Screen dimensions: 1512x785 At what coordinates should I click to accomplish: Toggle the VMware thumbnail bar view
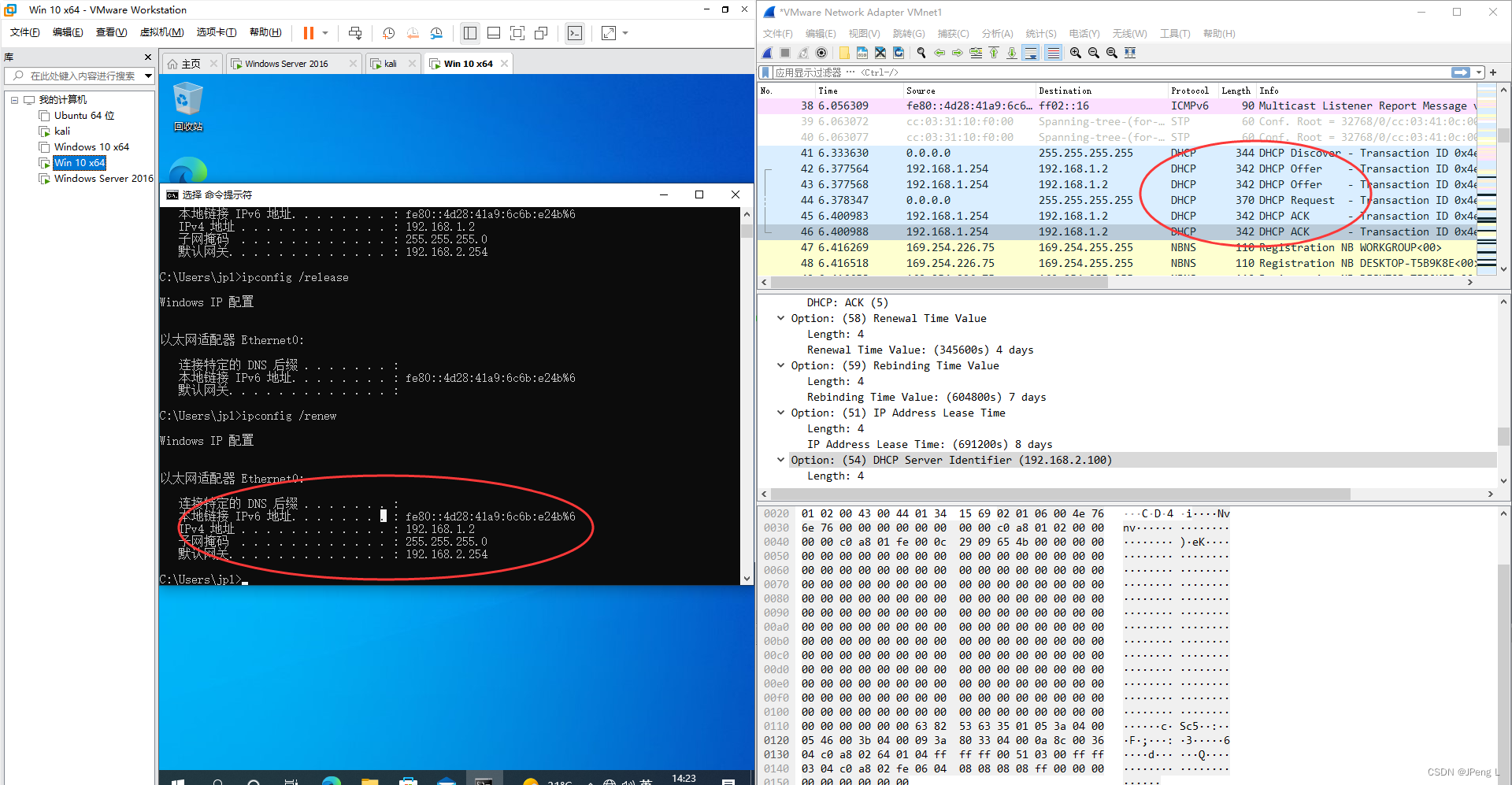click(494, 33)
